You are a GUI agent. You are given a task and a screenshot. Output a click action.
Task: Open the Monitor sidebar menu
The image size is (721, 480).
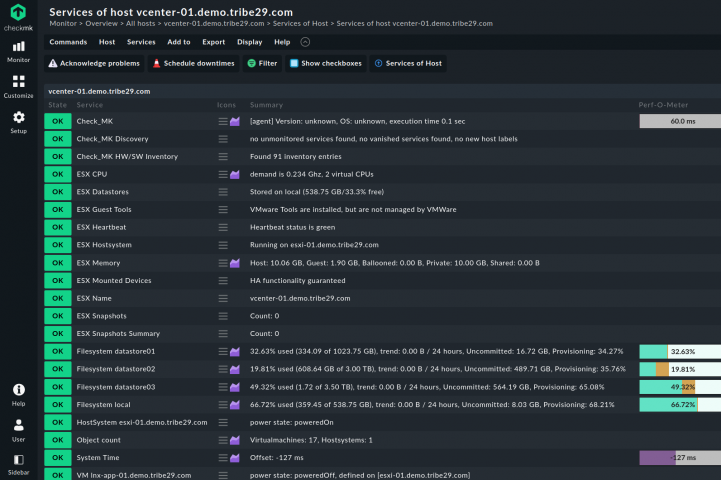click(18, 51)
